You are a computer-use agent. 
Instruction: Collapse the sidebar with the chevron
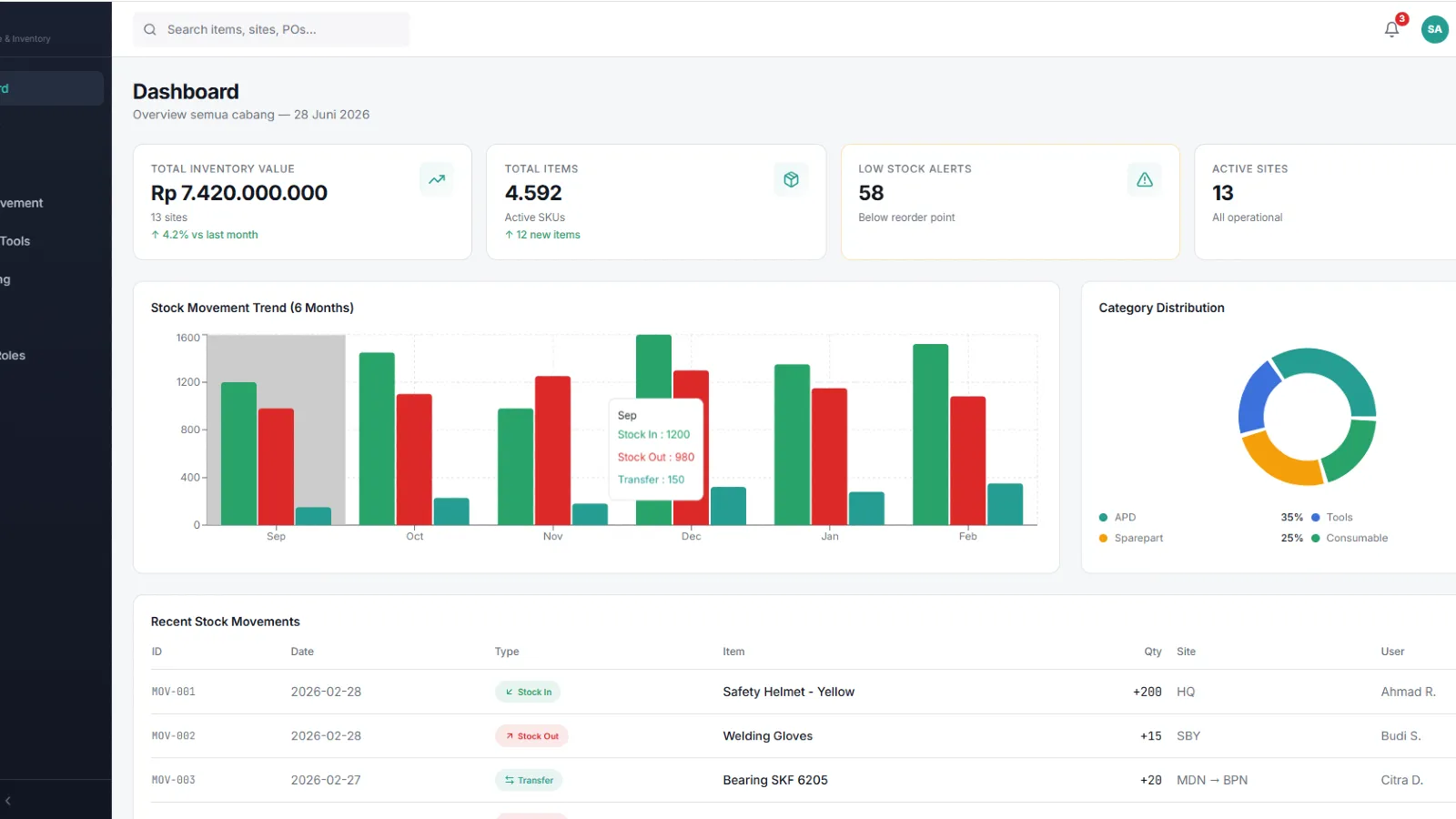point(8,801)
